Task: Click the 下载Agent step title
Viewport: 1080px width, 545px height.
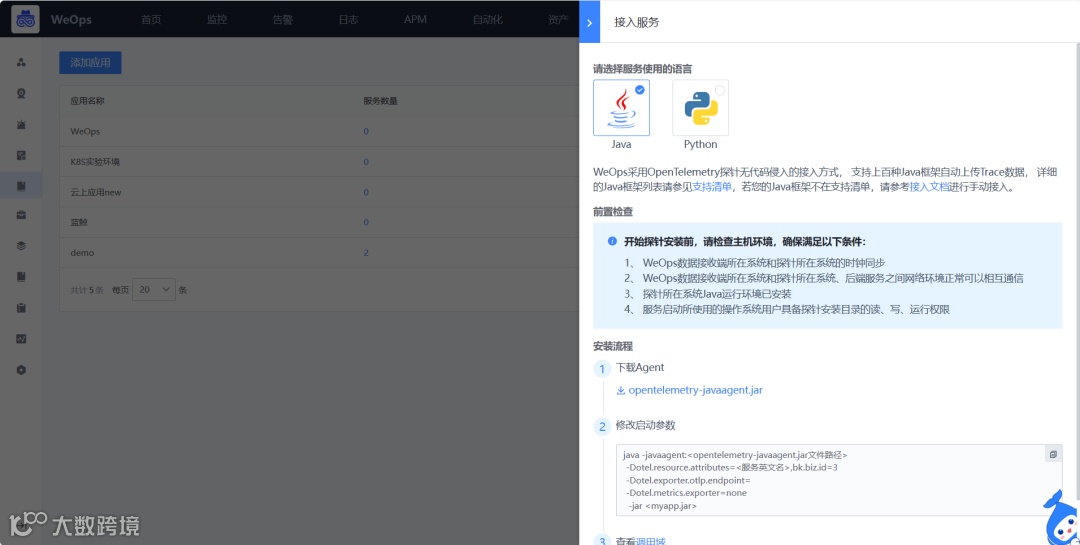Action: [x=640, y=367]
